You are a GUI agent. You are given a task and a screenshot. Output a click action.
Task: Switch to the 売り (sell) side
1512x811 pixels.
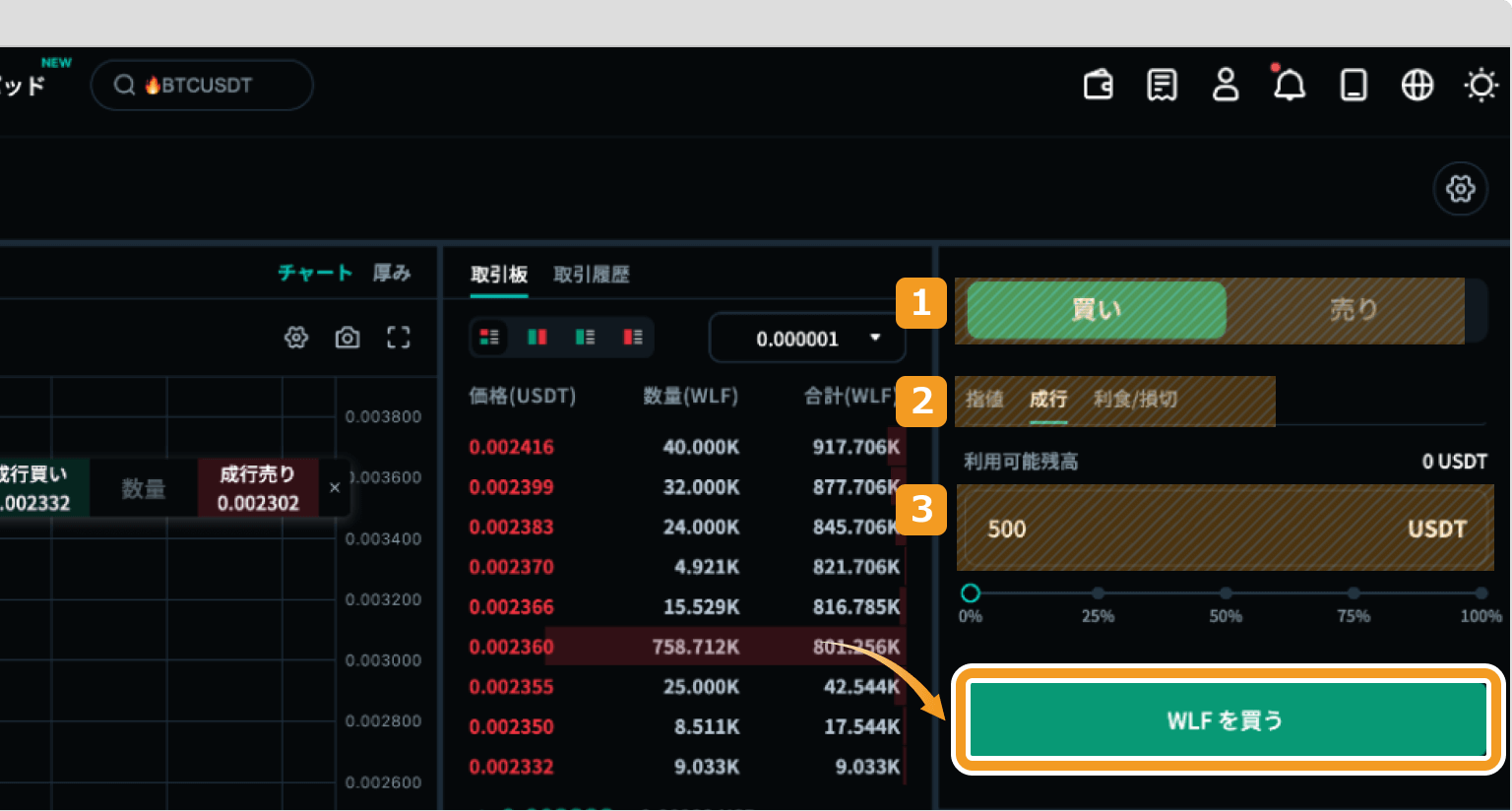tap(1353, 310)
